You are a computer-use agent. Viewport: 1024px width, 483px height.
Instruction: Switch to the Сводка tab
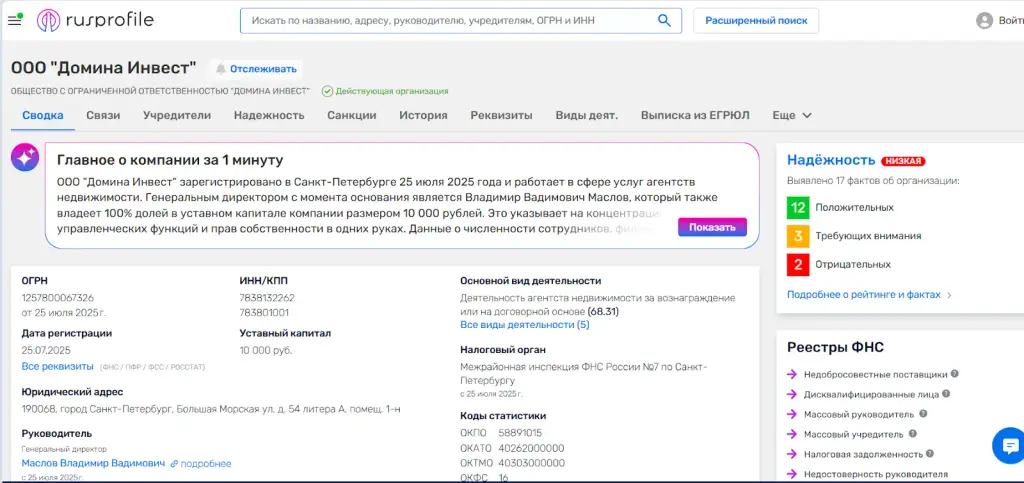(42, 116)
